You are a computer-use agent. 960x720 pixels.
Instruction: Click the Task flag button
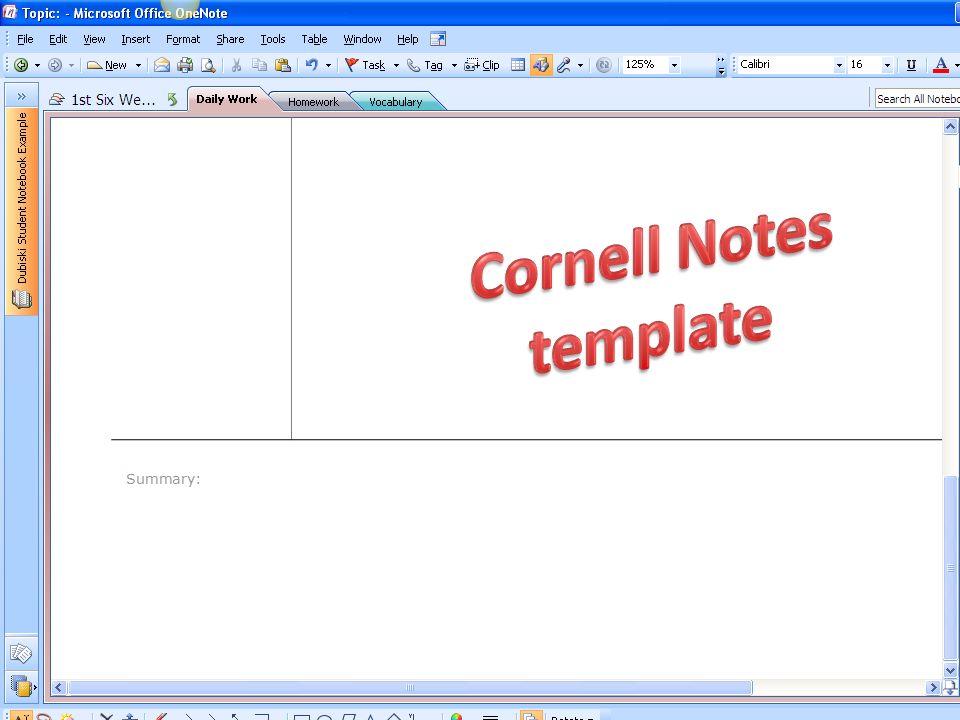click(x=365, y=65)
